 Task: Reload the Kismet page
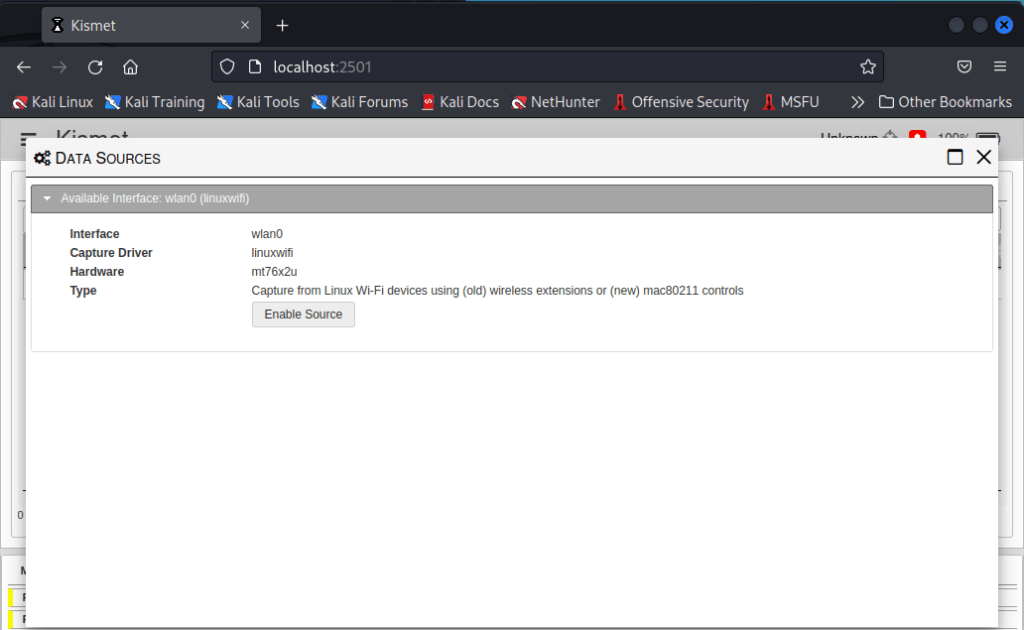coord(95,67)
